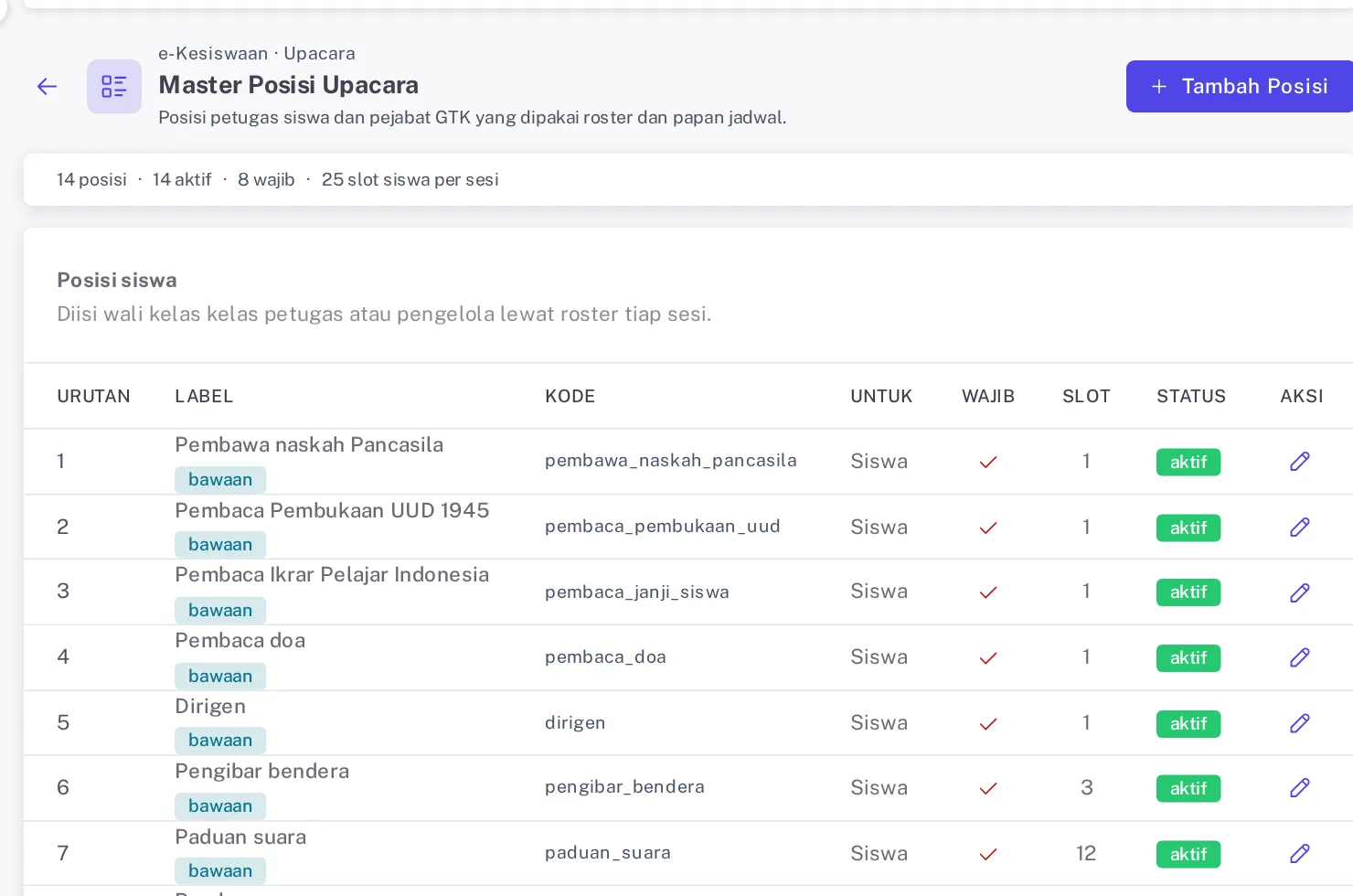Edit the Pembaca doa row
The width and height of the screenshot is (1353, 896).
(x=1300, y=657)
